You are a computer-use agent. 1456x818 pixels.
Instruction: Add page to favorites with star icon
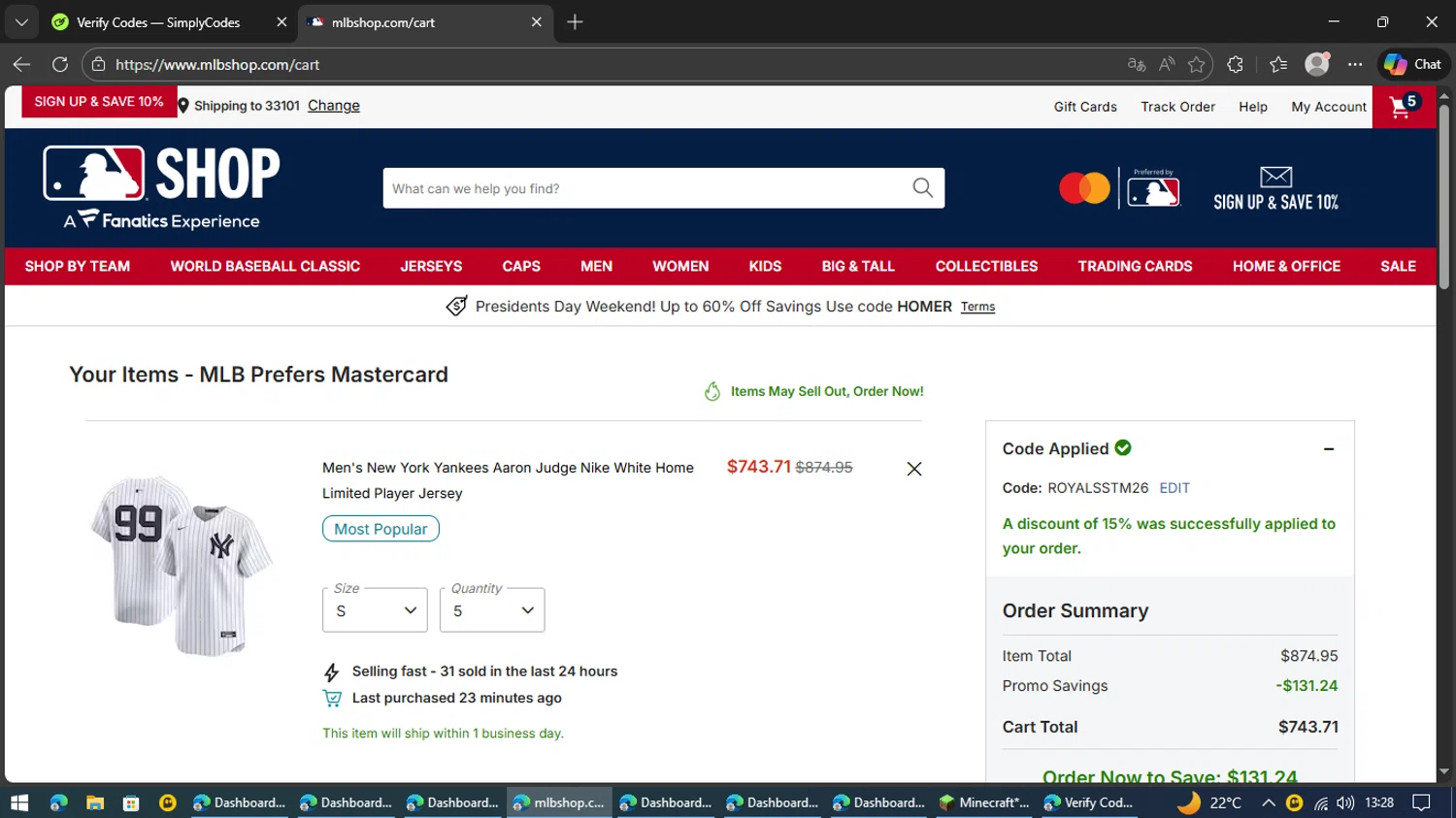tap(1196, 64)
